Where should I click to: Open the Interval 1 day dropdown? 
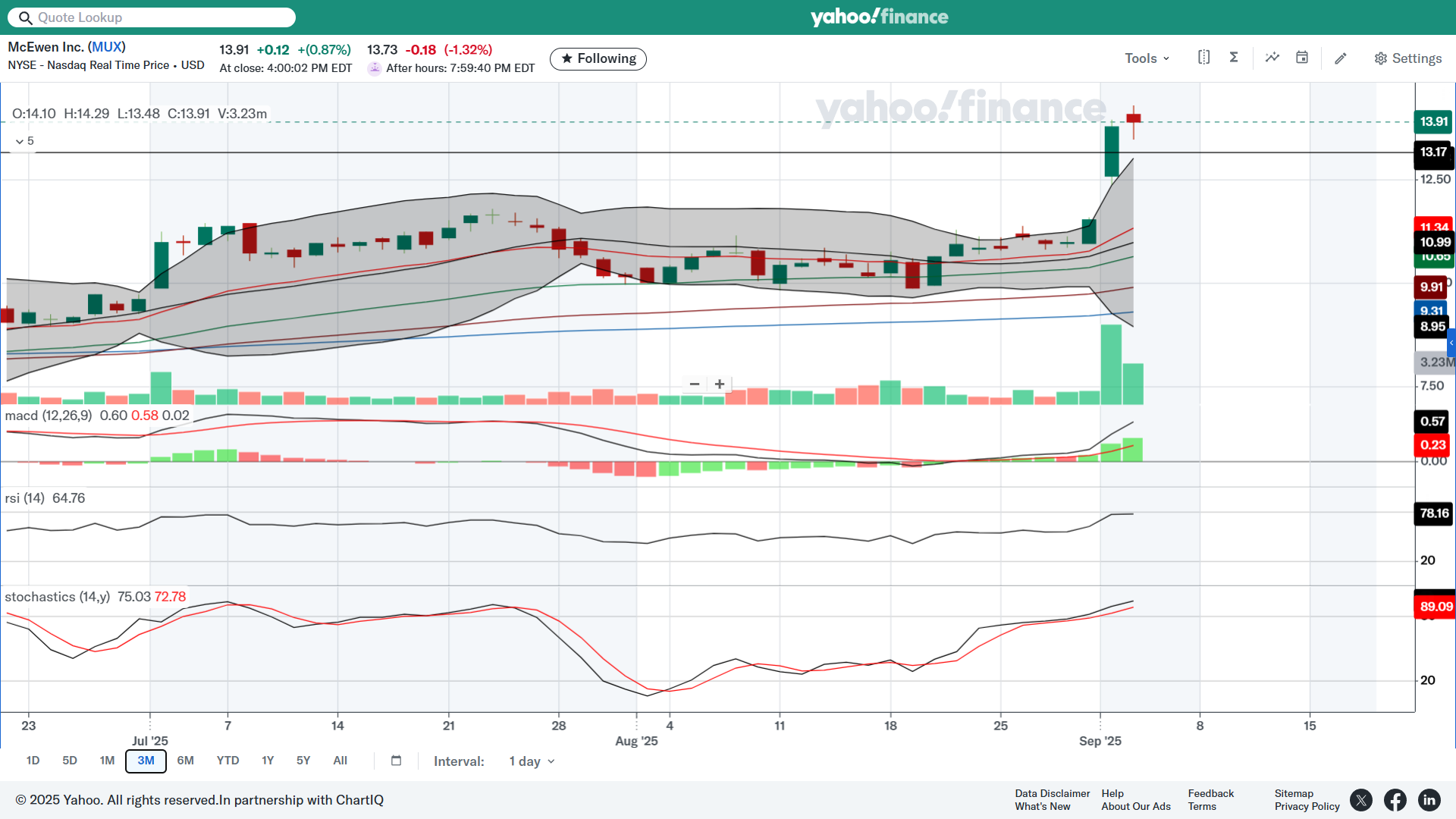coord(532,761)
